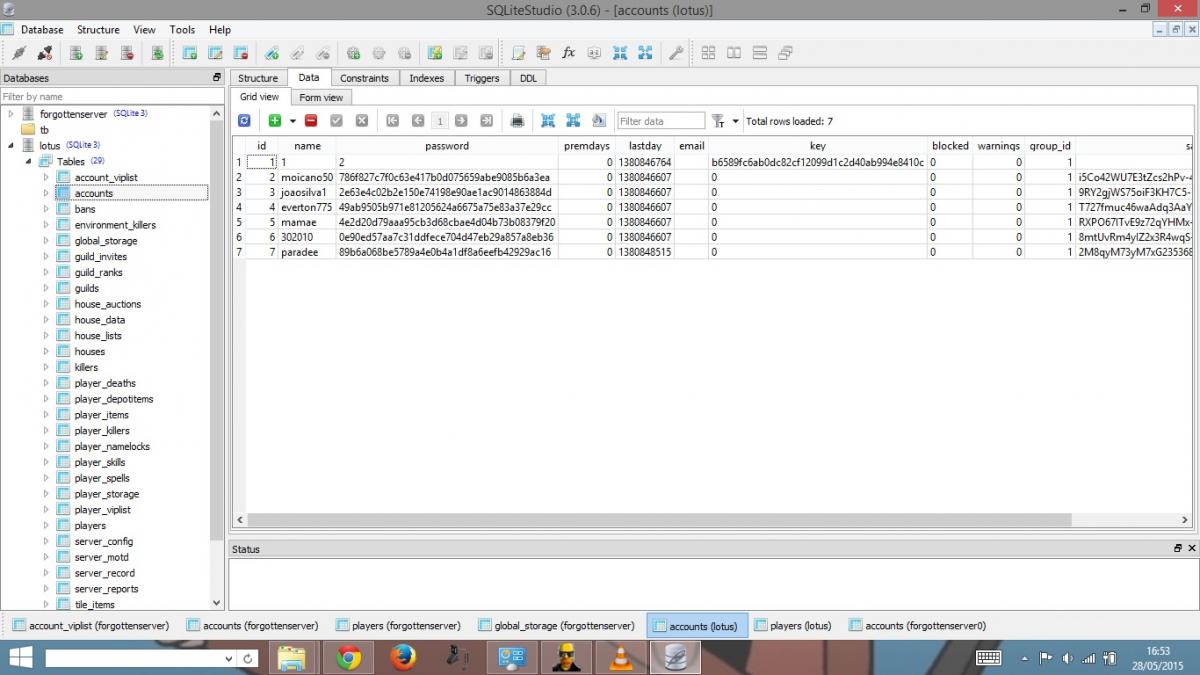1200x675 pixels.
Task: Click the apply filter funnel icon
Action: 718,121
